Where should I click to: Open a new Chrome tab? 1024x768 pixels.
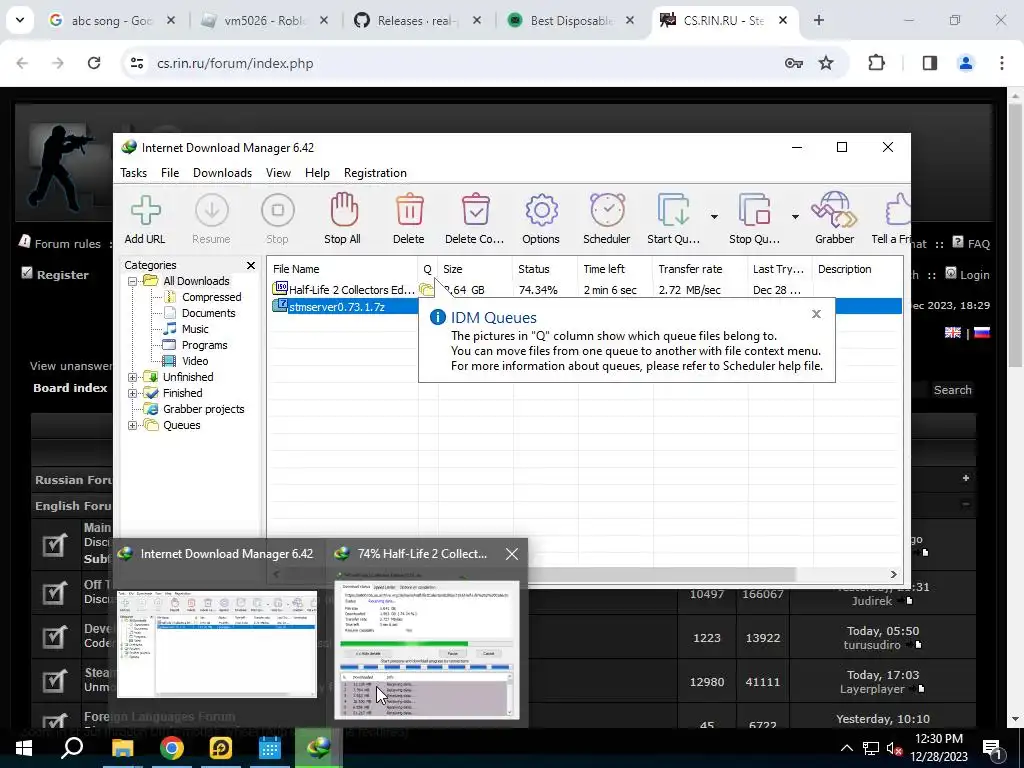click(x=819, y=20)
